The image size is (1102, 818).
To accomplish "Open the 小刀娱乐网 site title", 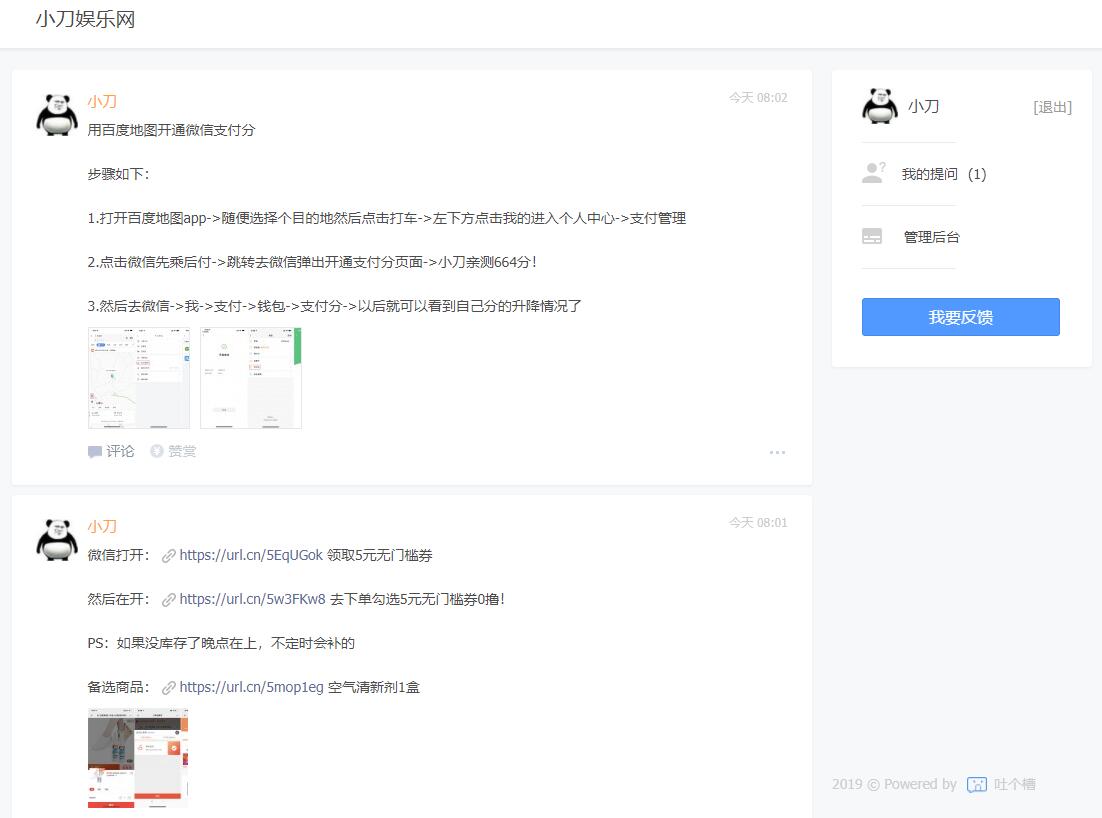I will [x=85, y=19].
